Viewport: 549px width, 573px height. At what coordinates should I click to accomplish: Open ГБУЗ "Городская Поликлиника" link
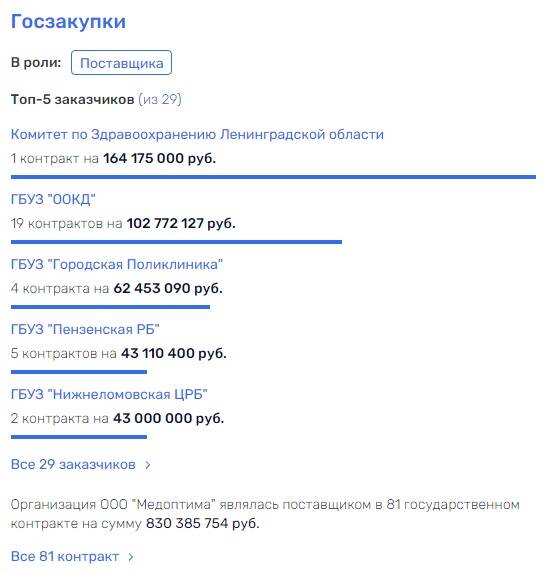(x=117, y=264)
